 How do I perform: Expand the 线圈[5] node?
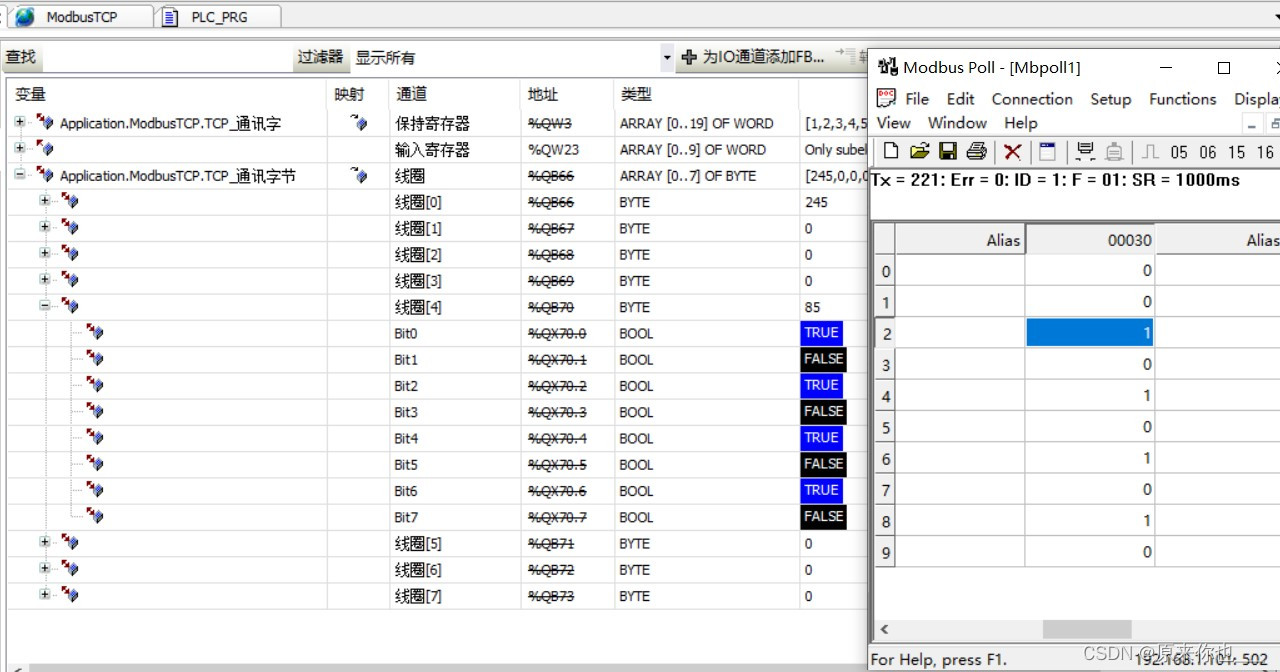[45, 542]
